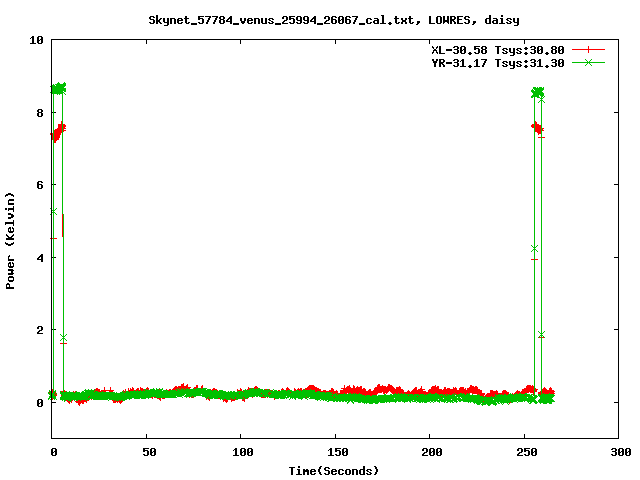640x480 pixels.
Task: Click the y-axis tick label 4
Action: tap(40, 258)
